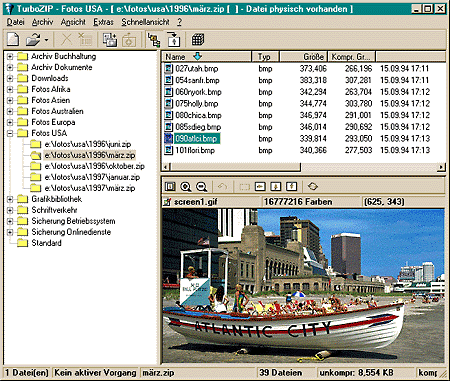Click the Open archive folder icon
Screen dimensions: 450x381
point(33,40)
